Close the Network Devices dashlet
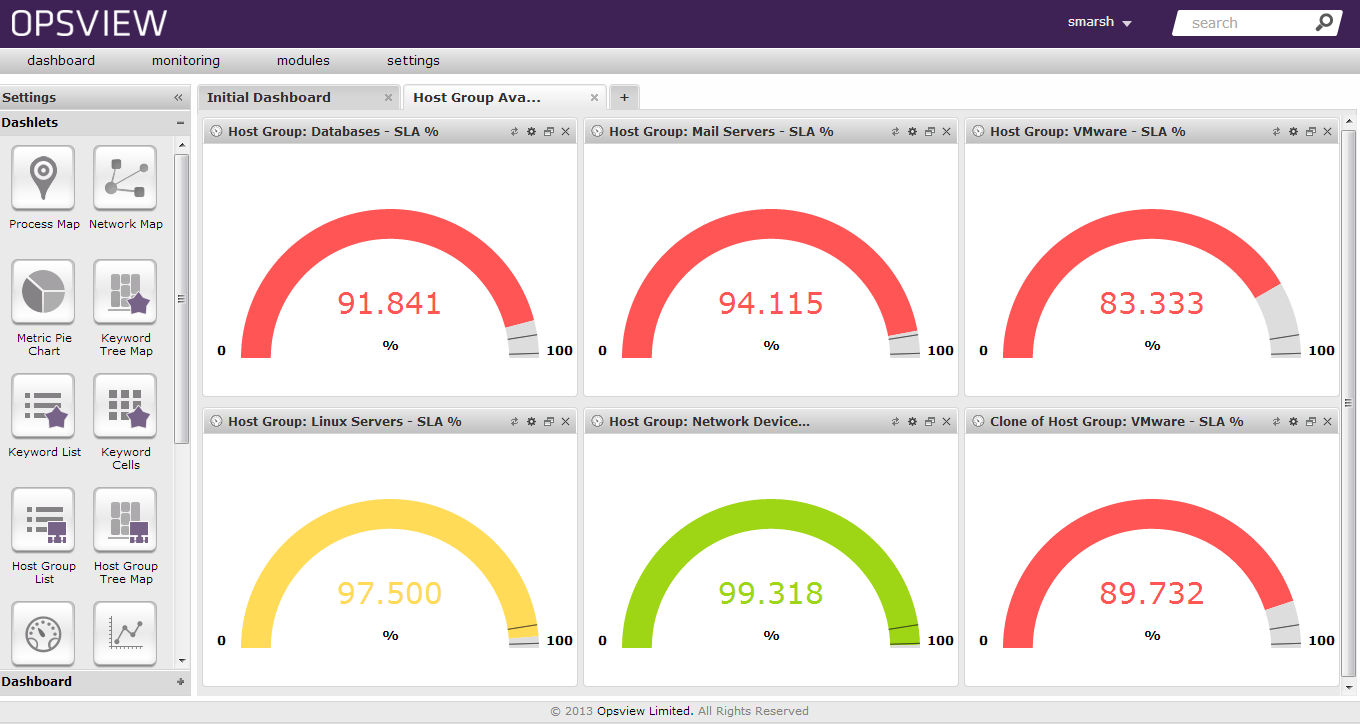This screenshot has width=1360, height=724. coord(946,422)
